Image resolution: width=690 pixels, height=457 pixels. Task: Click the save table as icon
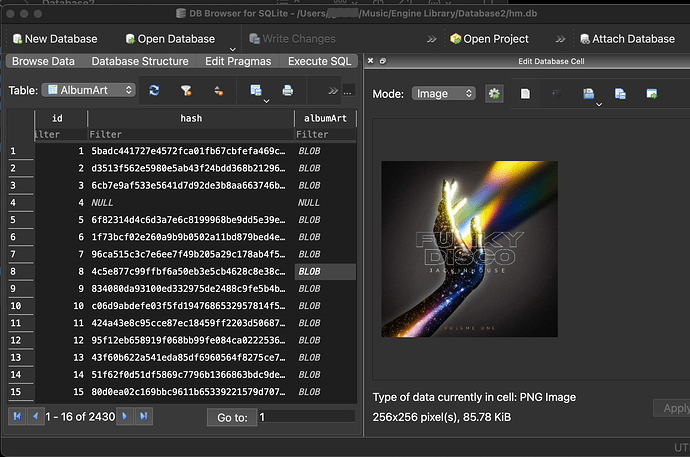pyautogui.click(x=256, y=90)
